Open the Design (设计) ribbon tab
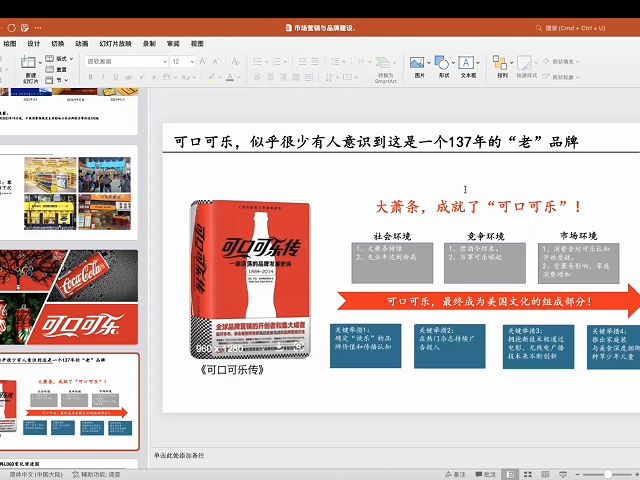Image resolution: width=640 pixels, height=480 pixels. [x=33, y=44]
